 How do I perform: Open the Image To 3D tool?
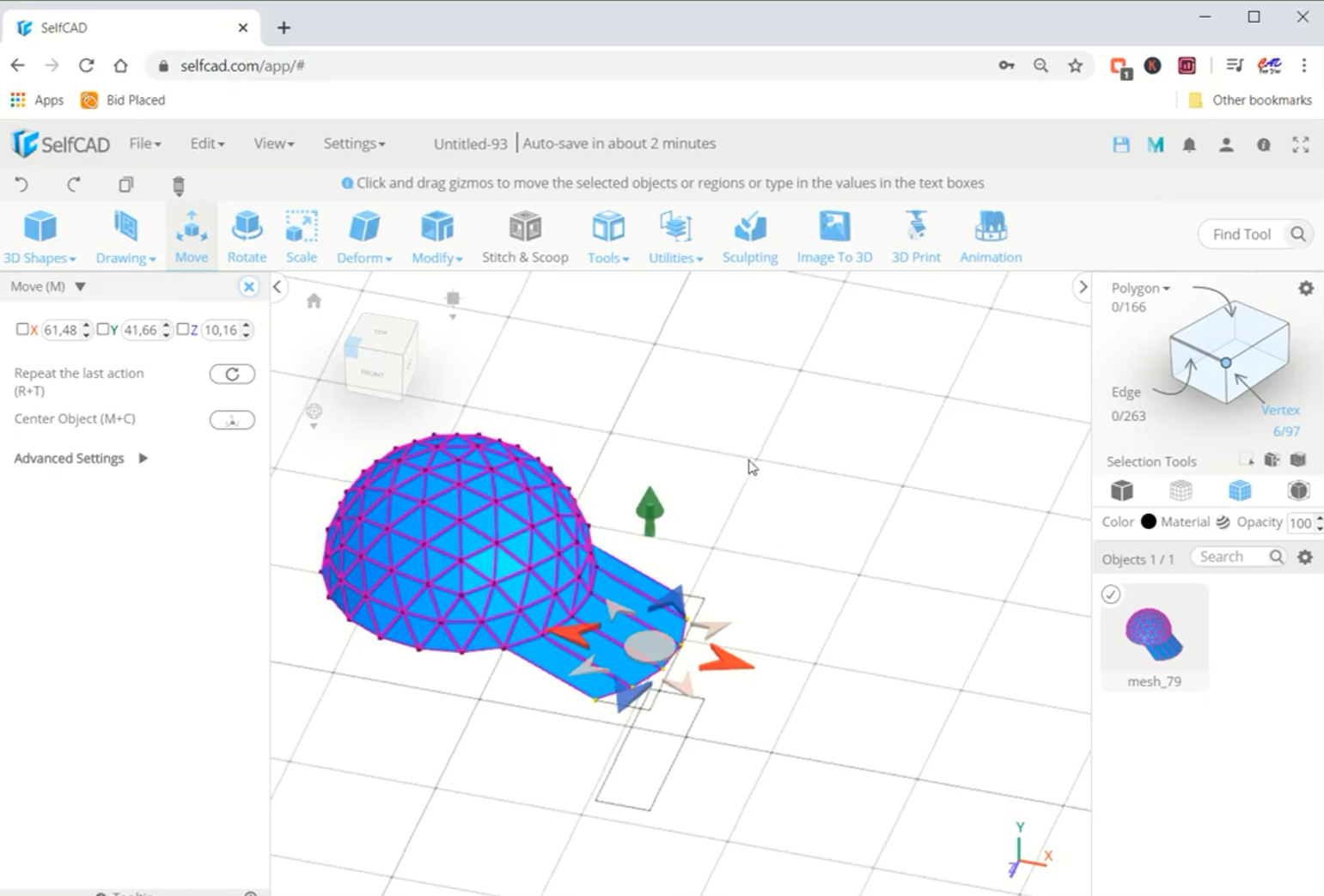coord(834,236)
